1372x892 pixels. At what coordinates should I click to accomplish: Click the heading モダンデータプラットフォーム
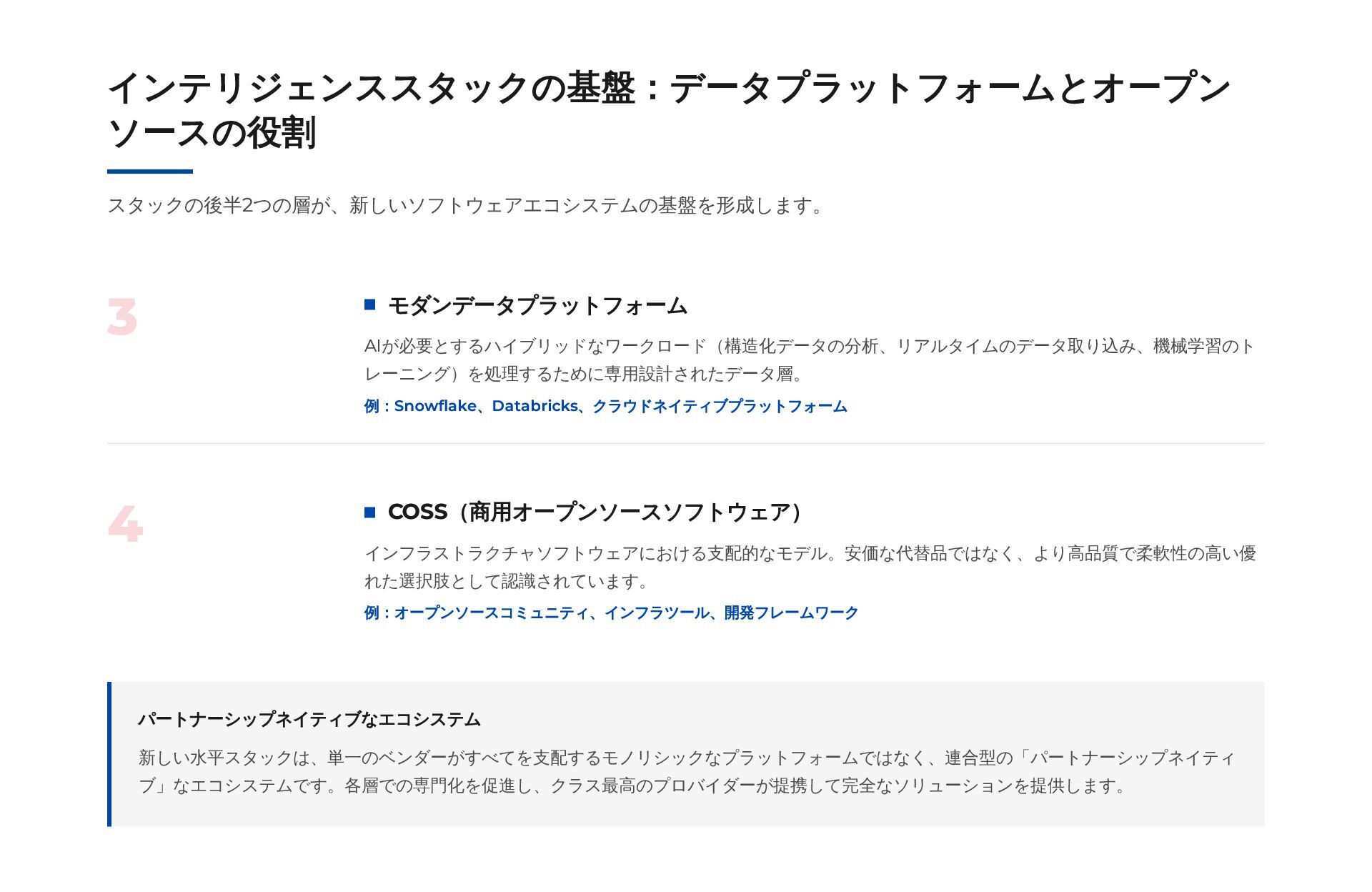point(537,306)
